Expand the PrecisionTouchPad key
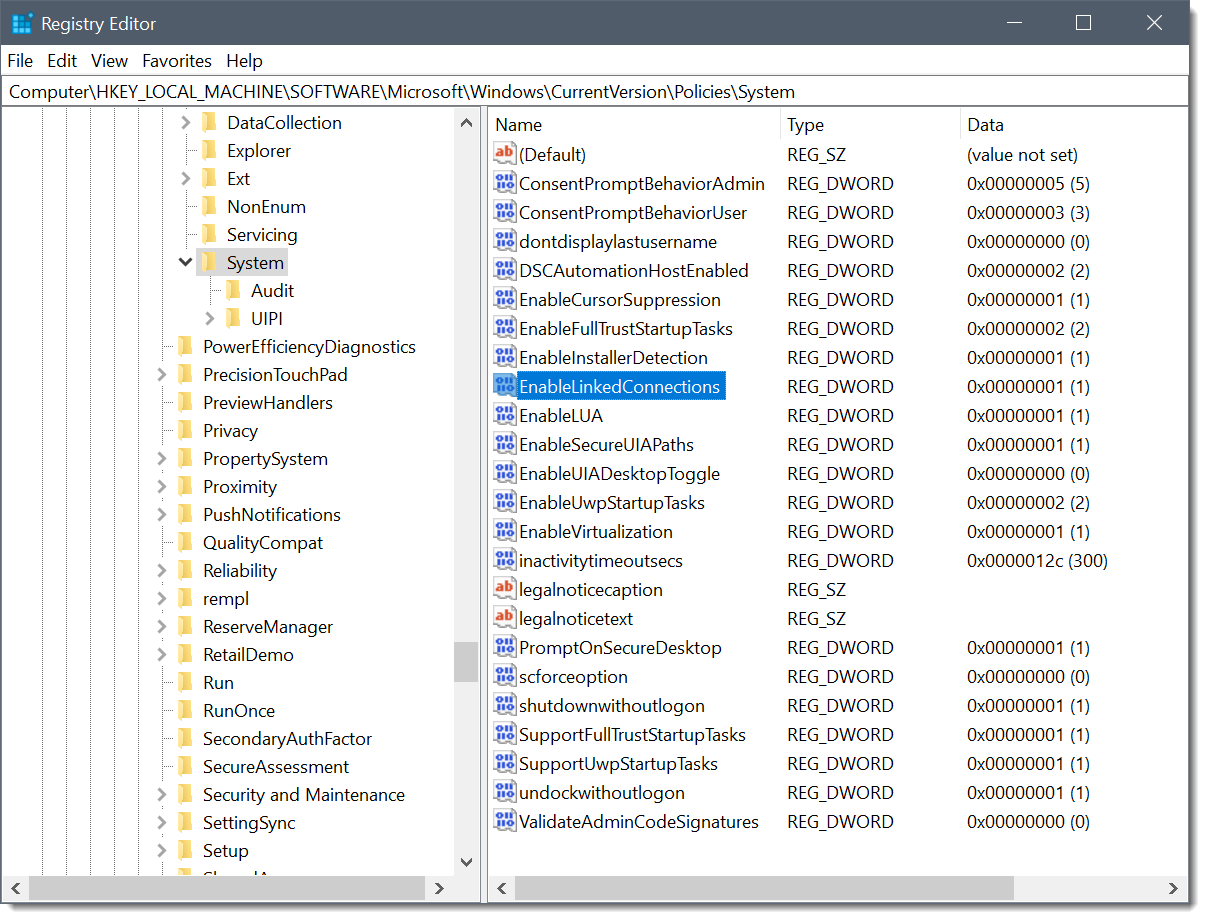 point(162,375)
